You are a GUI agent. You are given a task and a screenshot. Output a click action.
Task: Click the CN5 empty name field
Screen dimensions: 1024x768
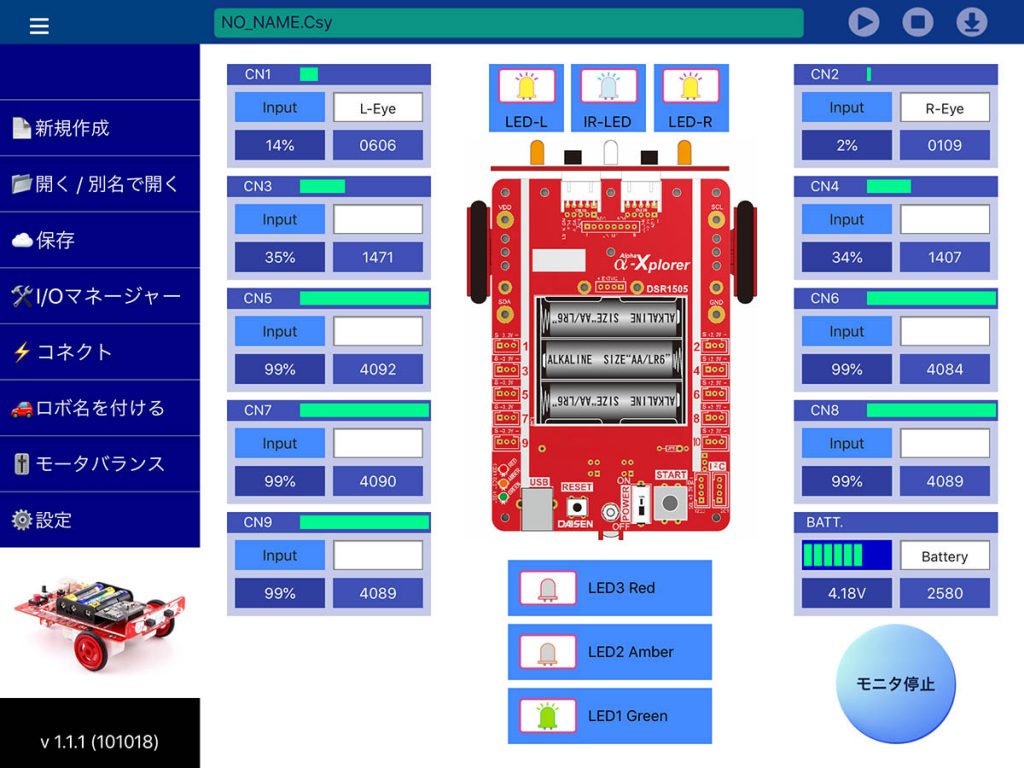click(377, 332)
